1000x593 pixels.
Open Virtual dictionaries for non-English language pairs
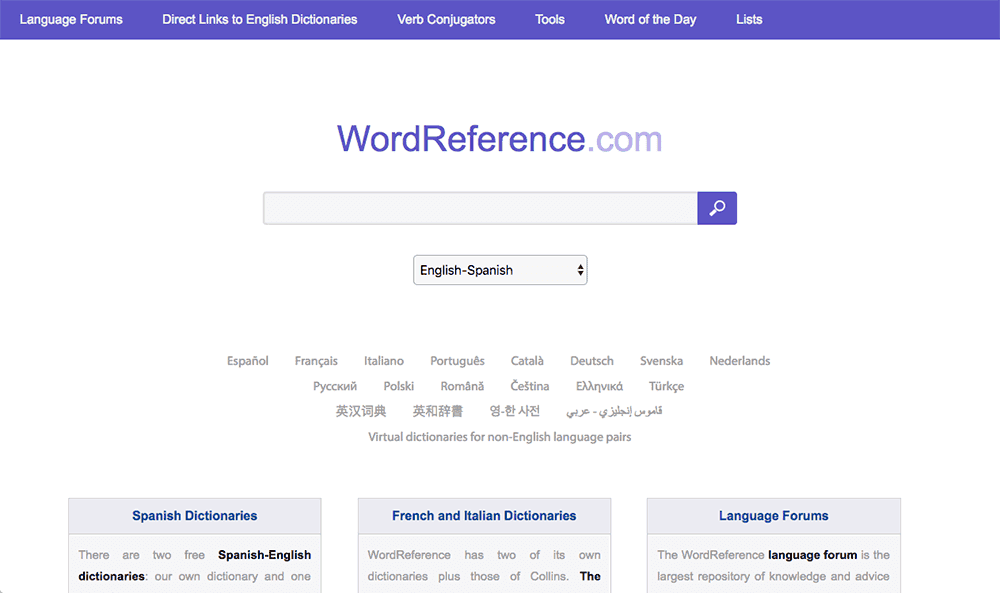500,437
